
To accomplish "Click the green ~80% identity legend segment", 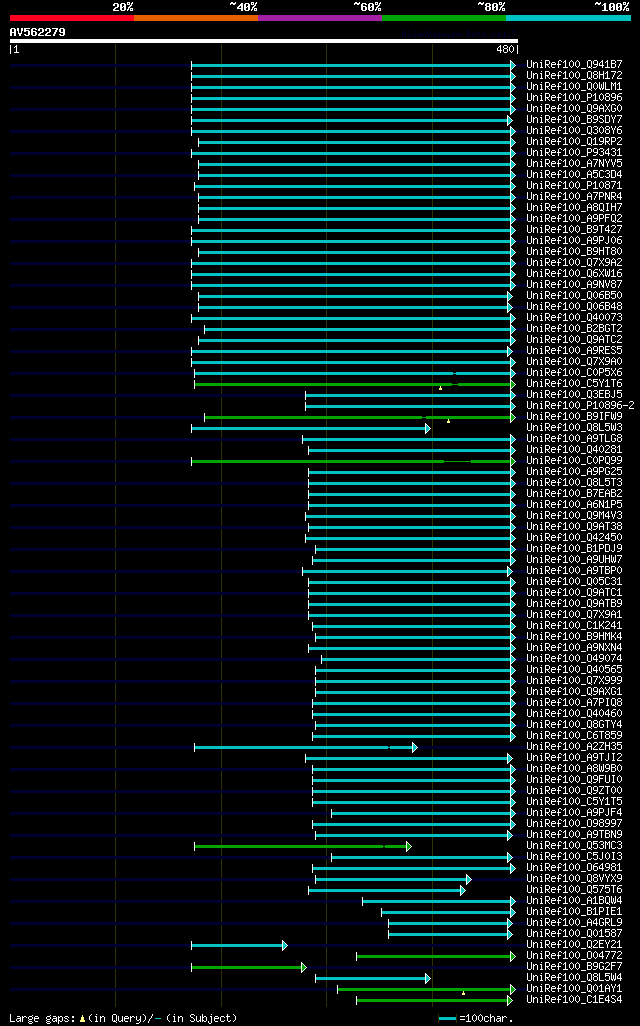I will coord(444,18).
